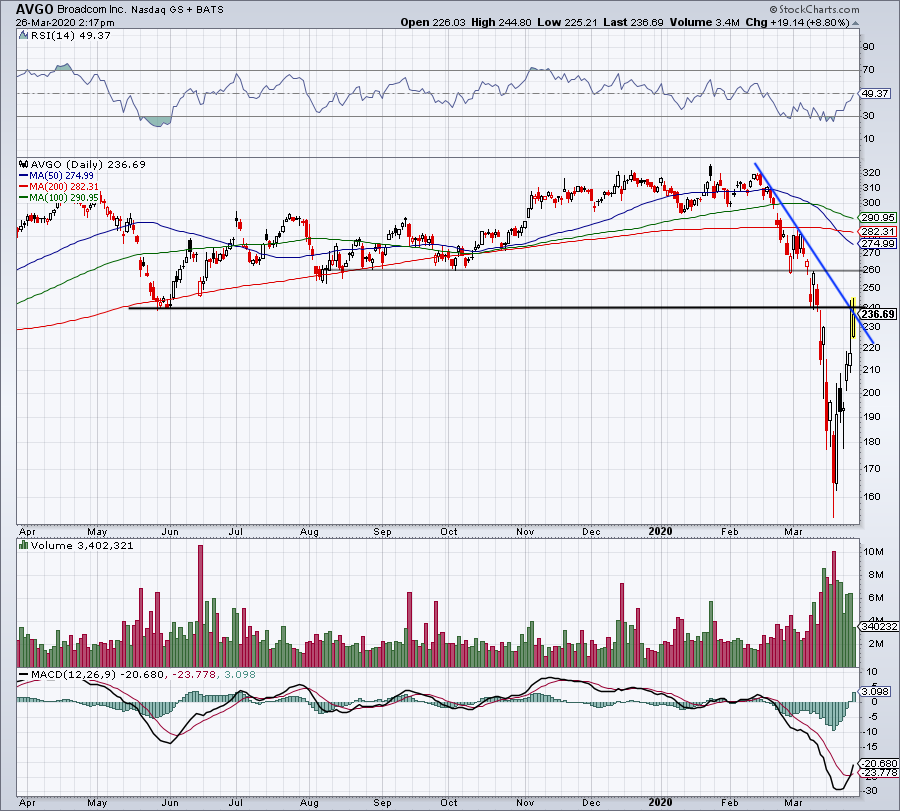Click the AVGO (Daily) 236.69 legend text

88,164
